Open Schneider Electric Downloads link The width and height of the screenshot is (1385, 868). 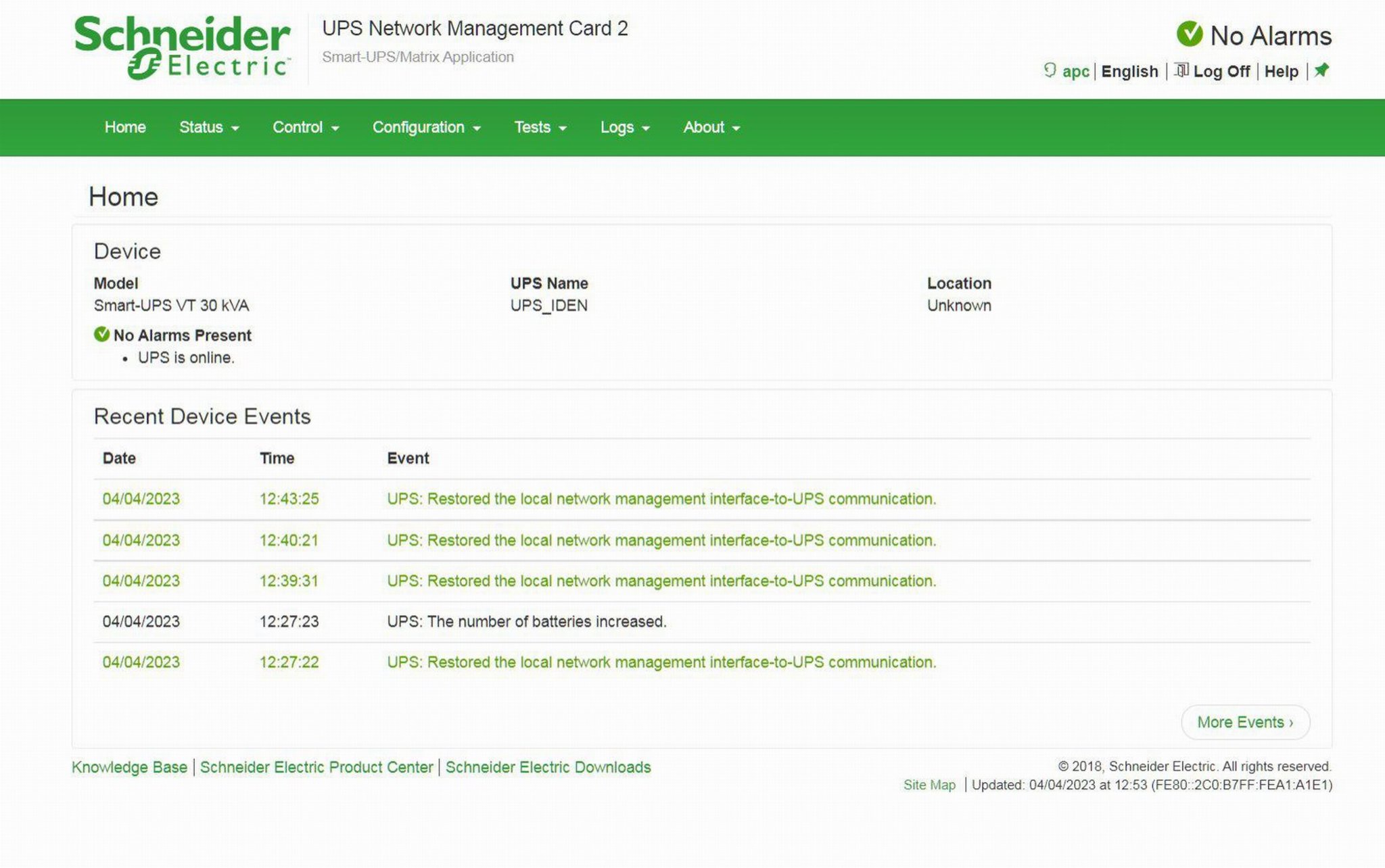click(x=548, y=767)
